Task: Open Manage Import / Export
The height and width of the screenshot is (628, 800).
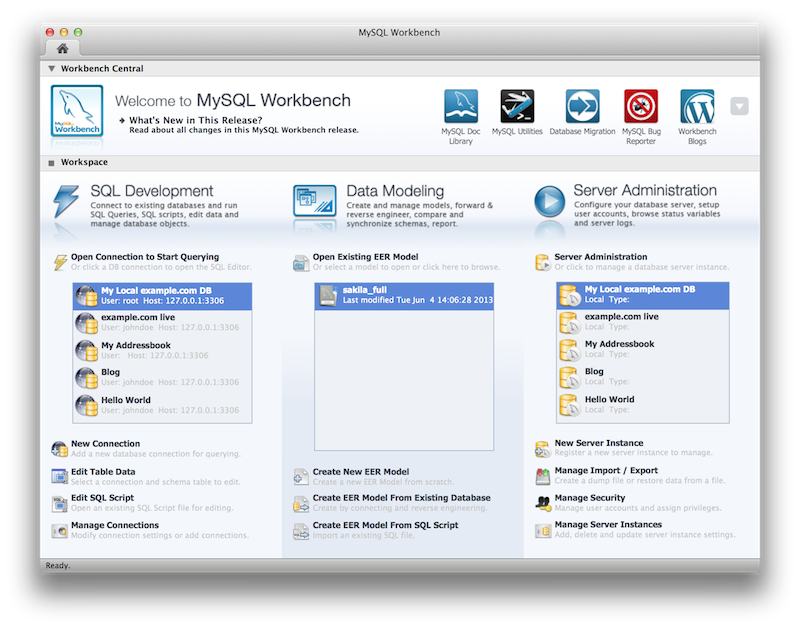Action: [x=606, y=471]
